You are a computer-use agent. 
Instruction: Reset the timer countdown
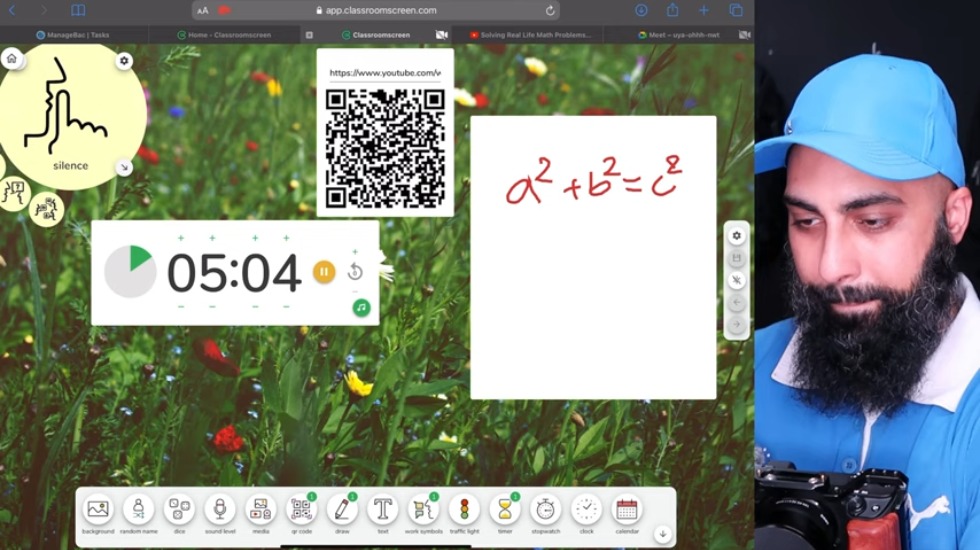355,272
